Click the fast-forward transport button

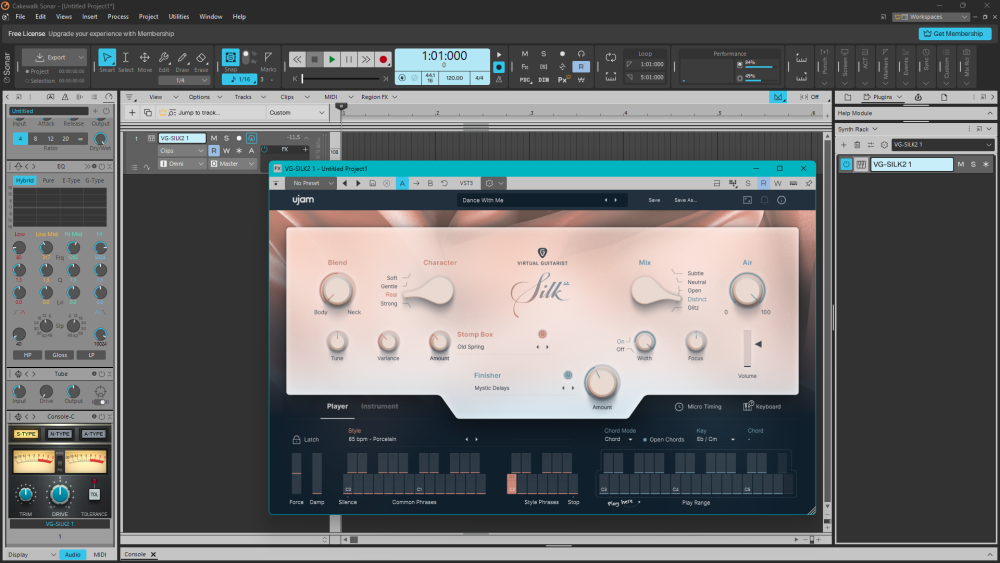click(x=366, y=59)
